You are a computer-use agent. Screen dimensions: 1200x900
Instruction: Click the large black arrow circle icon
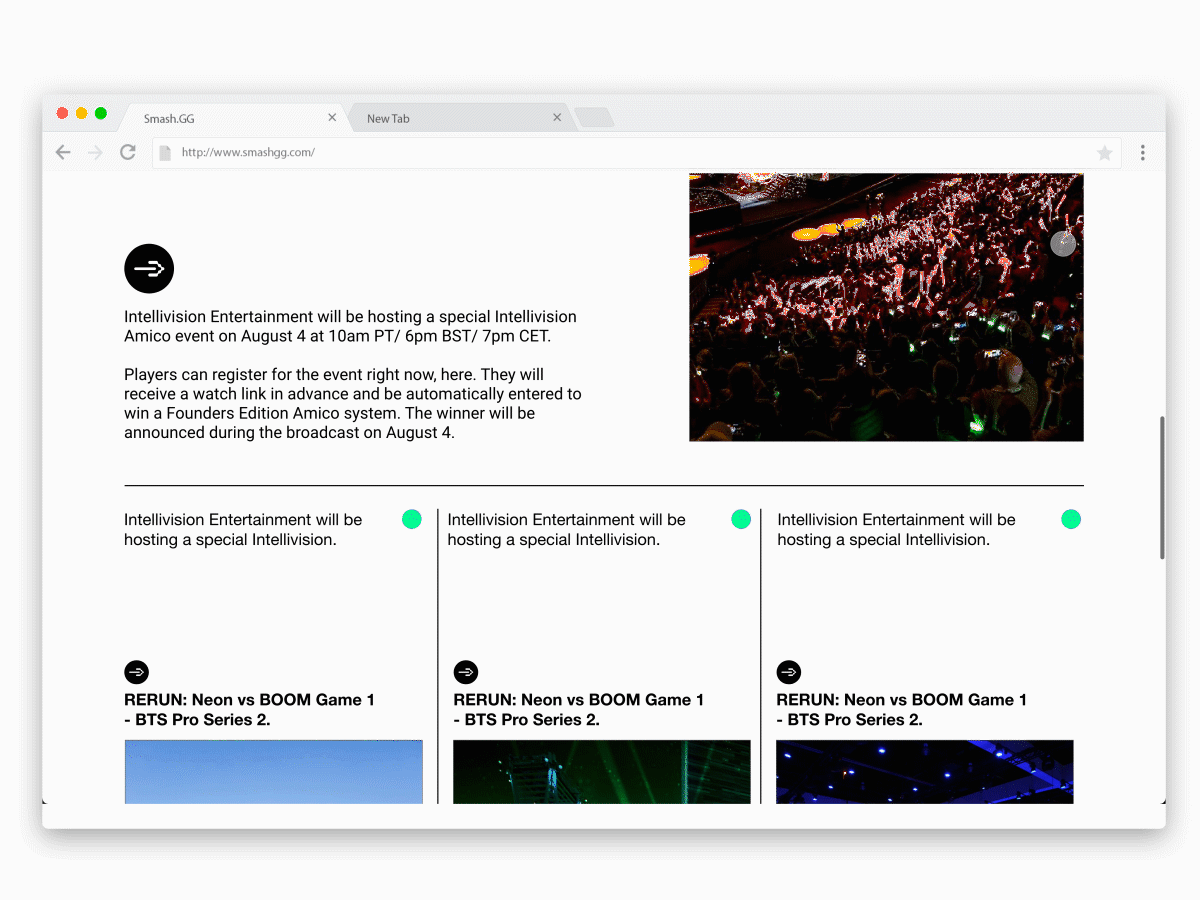[149, 268]
